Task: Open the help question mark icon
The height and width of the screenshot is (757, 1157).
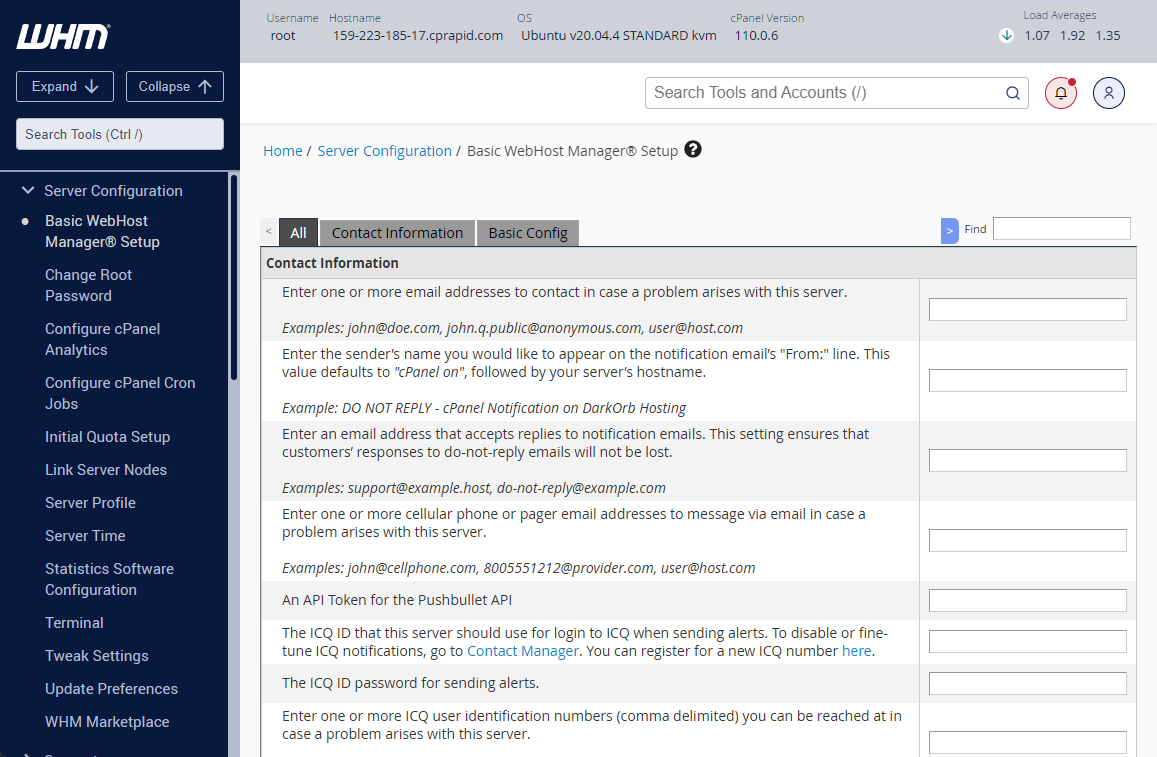Action: (x=692, y=149)
